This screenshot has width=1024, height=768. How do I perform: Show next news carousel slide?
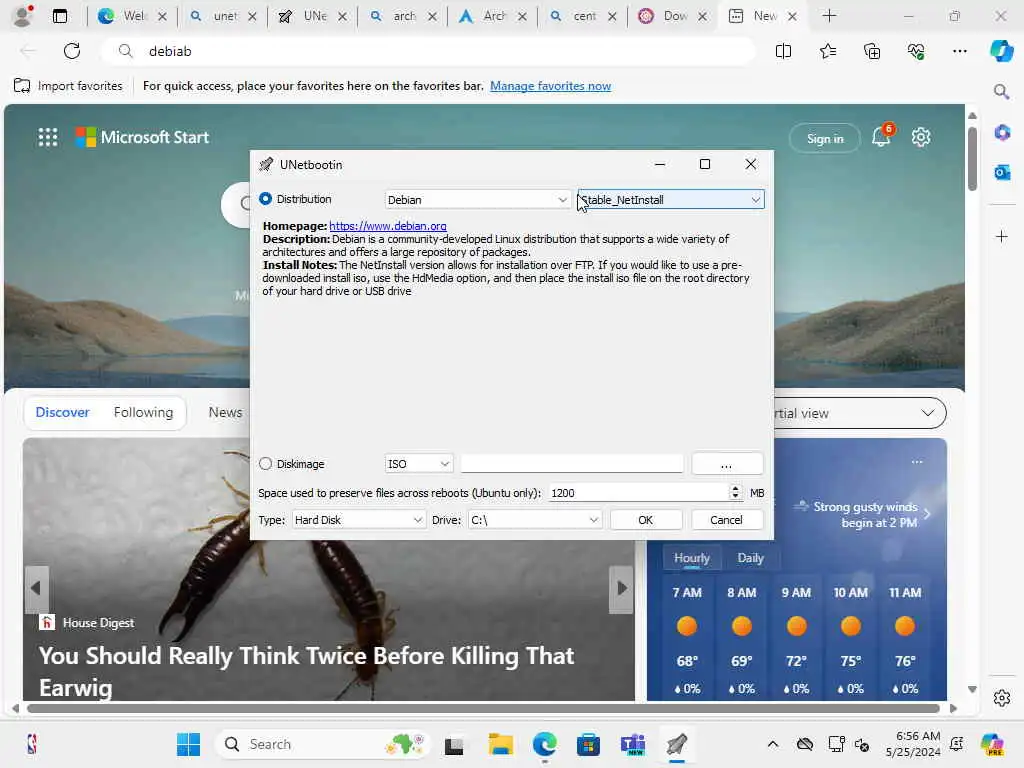(622, 588)
